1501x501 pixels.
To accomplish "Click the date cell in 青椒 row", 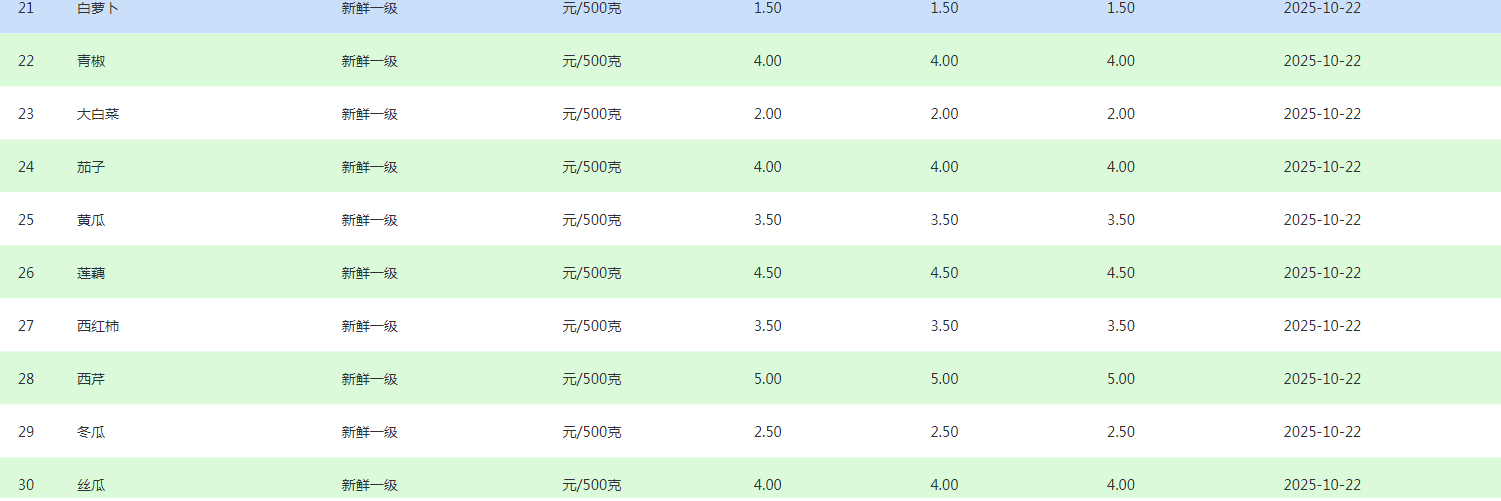I will coord(1322,61).
